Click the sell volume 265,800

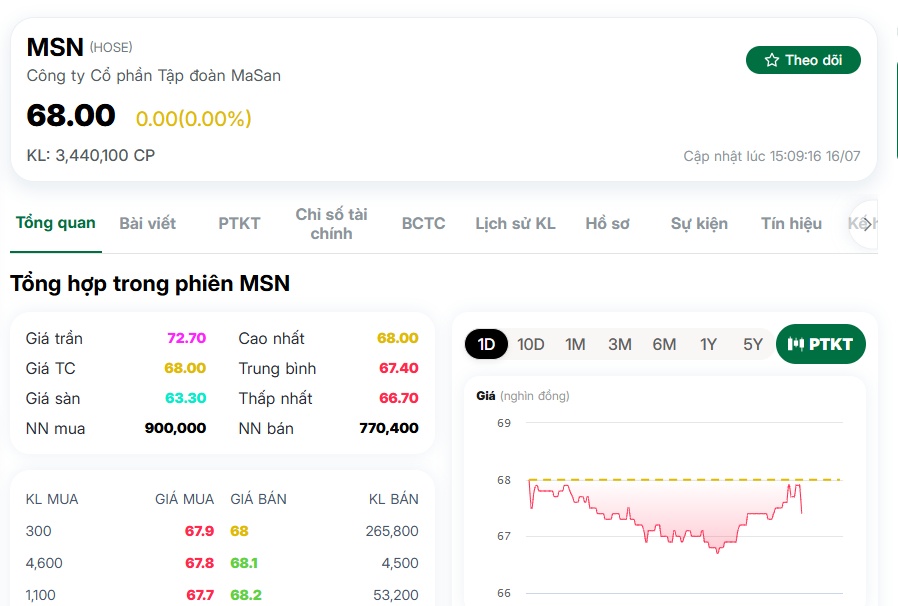tap(392, 531)
